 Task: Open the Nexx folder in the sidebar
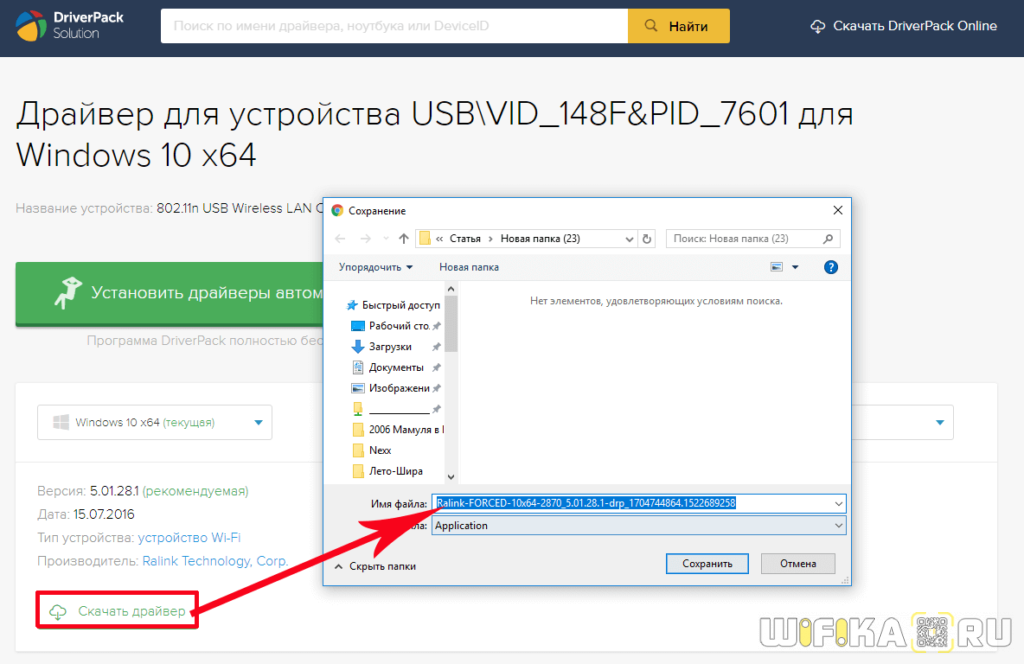(380, 450)
